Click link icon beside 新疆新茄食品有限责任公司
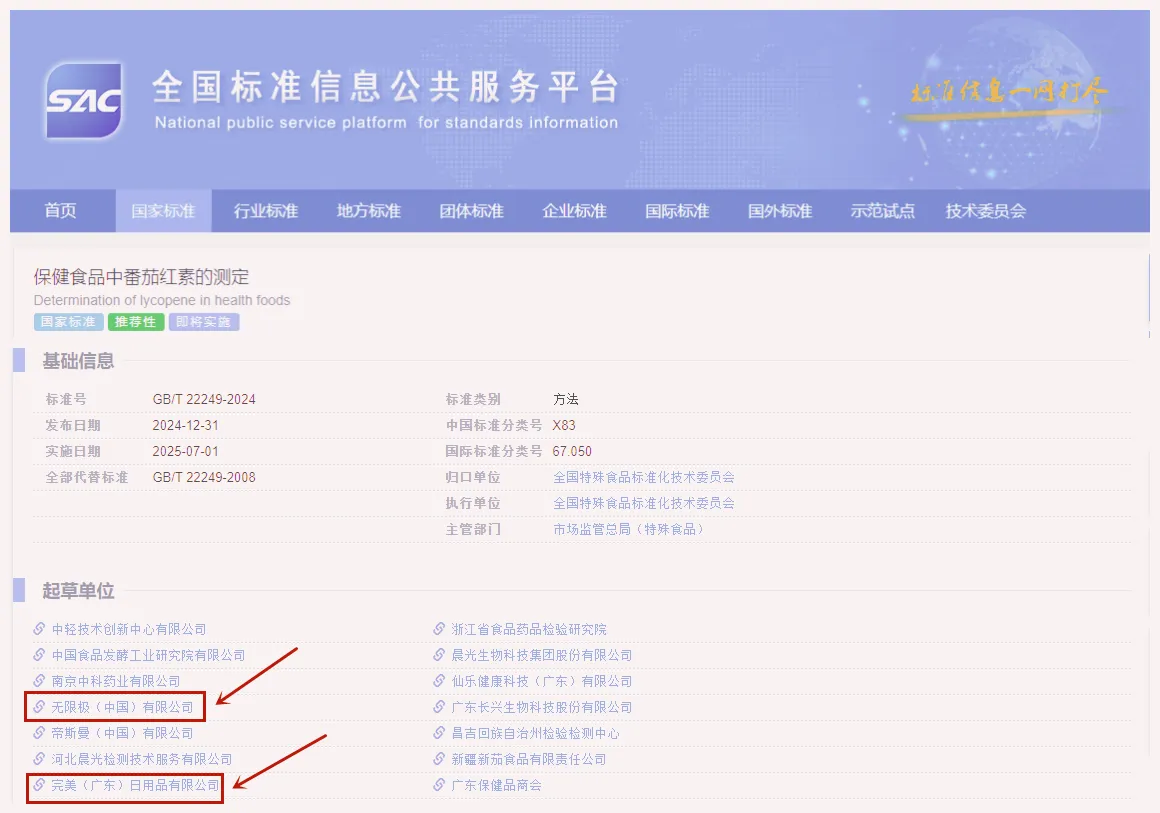 tap(439, 759)
